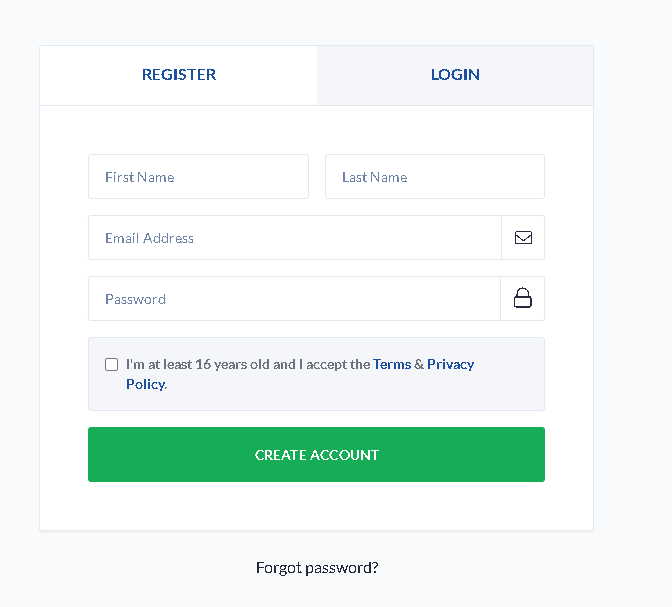The height and width of the screenshot is (607, 672).
Task: Select the "Last Name" placeholder text
Action: (x=375, y=178)
